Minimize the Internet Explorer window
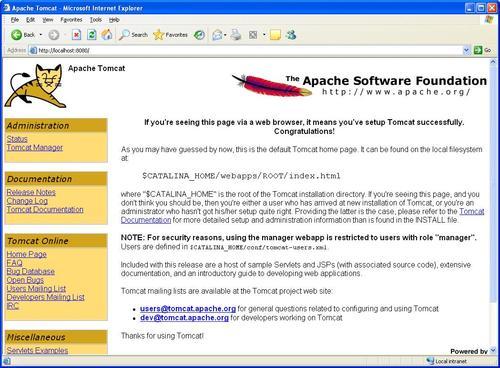The height and width of the screenshot is (368, 500). pos(470,8)
